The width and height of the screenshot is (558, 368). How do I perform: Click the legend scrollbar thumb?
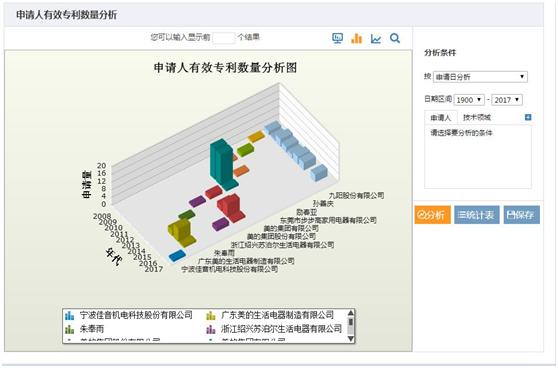pos(351,322)
